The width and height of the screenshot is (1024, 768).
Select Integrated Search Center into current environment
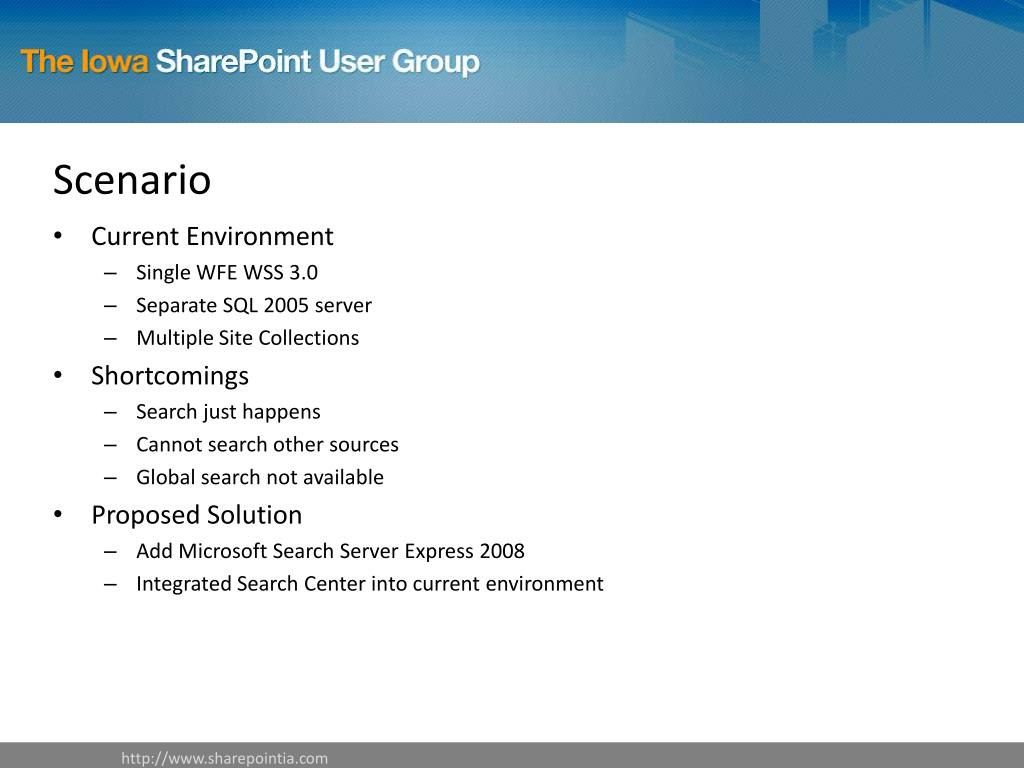point(370,584)
